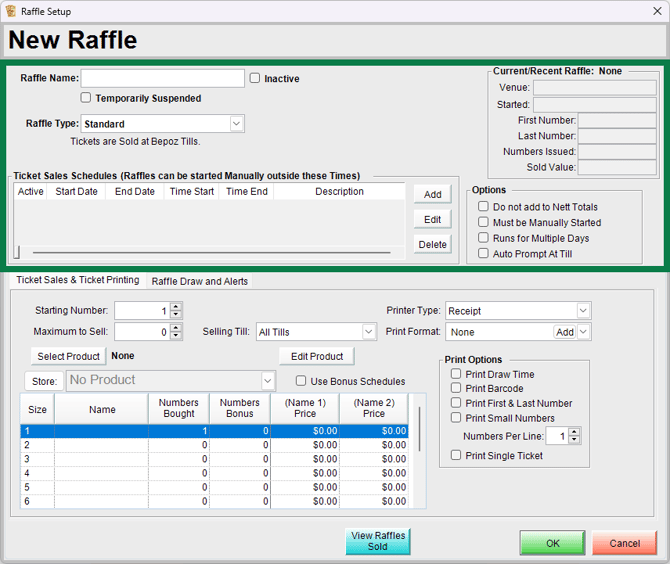Click Add in Ticket Sales Schedules
The image size is (670, 564).
[432, 195]
